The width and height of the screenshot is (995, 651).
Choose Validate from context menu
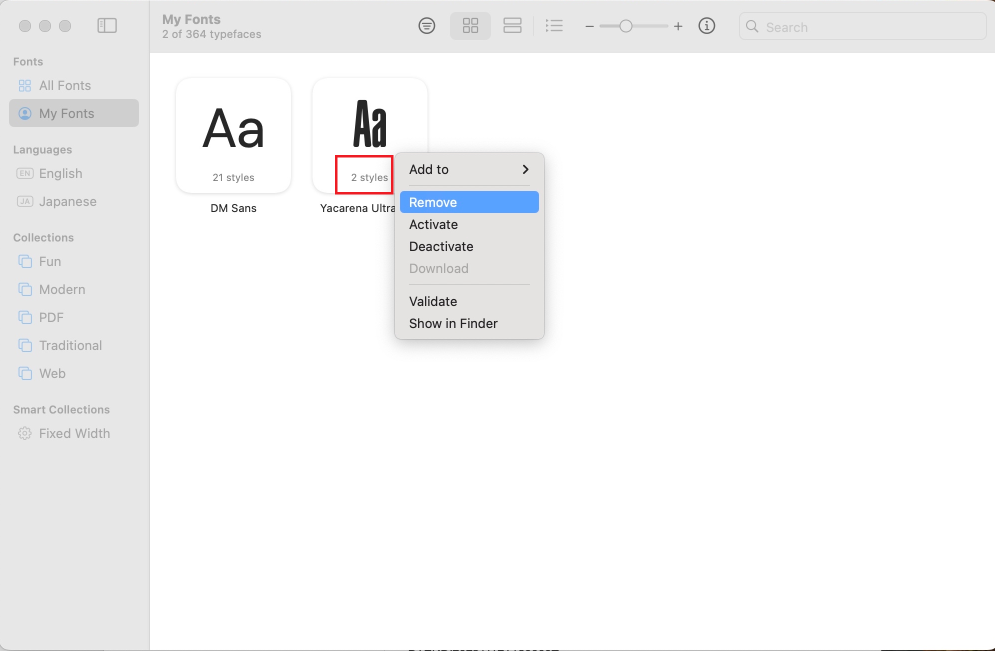[470, 301]
